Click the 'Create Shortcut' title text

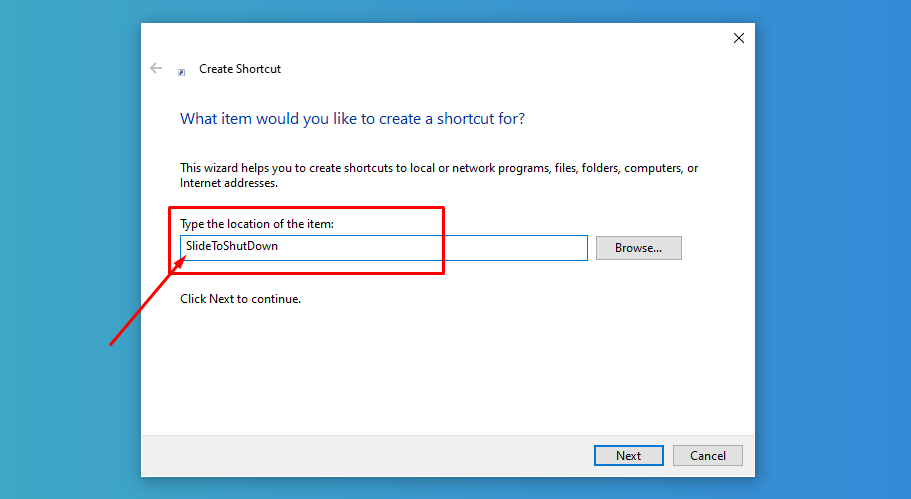[240, 69]
